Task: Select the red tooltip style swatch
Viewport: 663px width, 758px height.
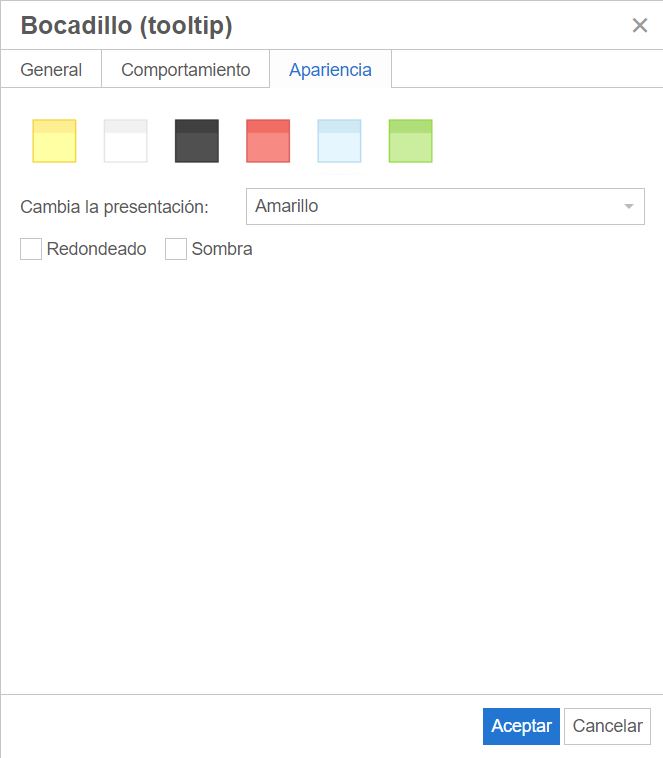Action: [x=268, y=141]
